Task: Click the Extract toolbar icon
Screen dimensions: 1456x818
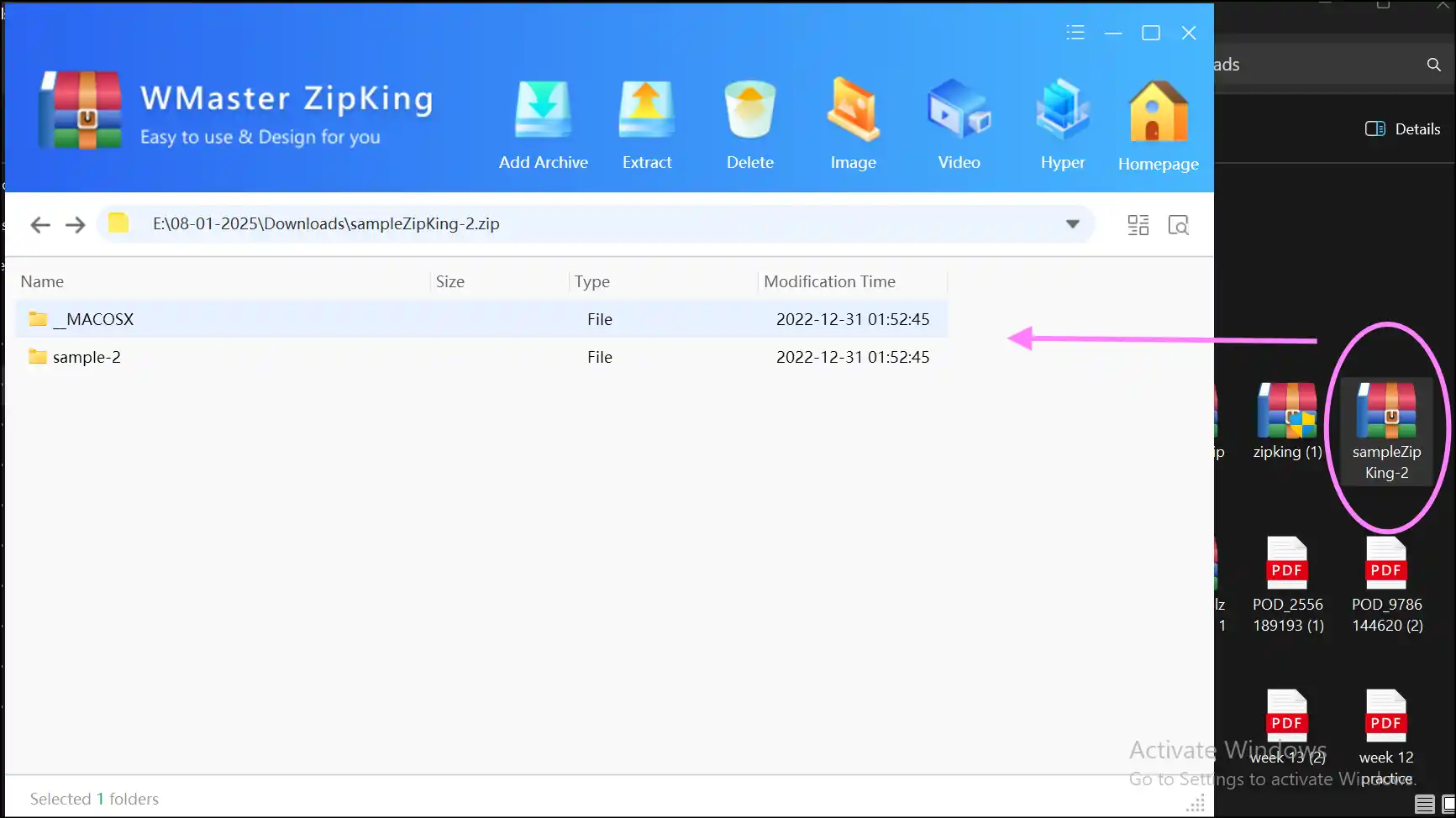Action: (646, 109)
